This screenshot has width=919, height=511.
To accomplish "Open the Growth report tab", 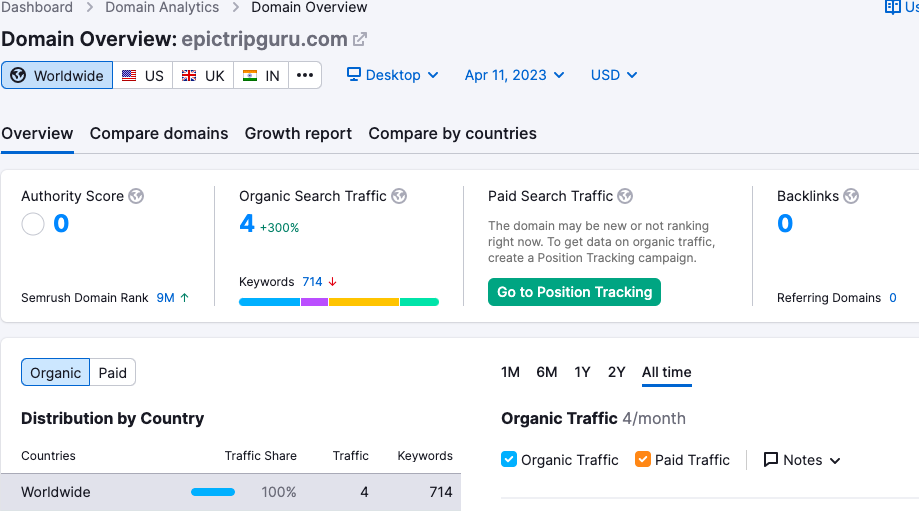I will (x=298, y=133).
